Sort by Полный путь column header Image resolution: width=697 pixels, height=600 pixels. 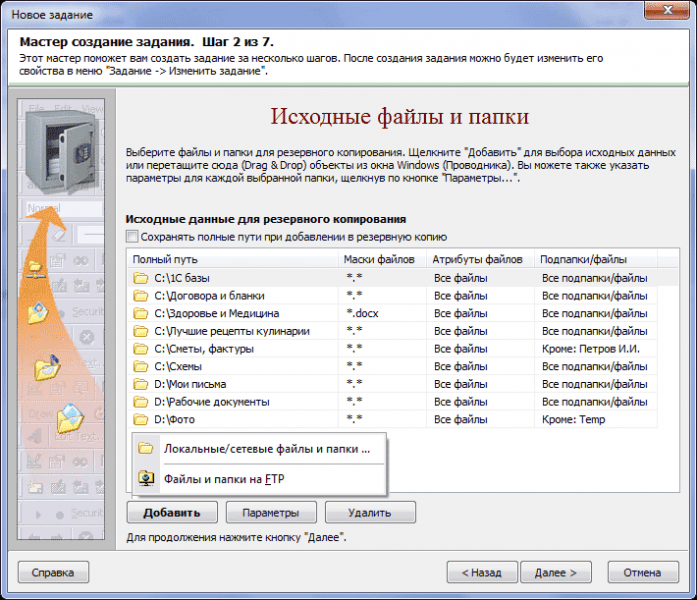coord(233,259)
